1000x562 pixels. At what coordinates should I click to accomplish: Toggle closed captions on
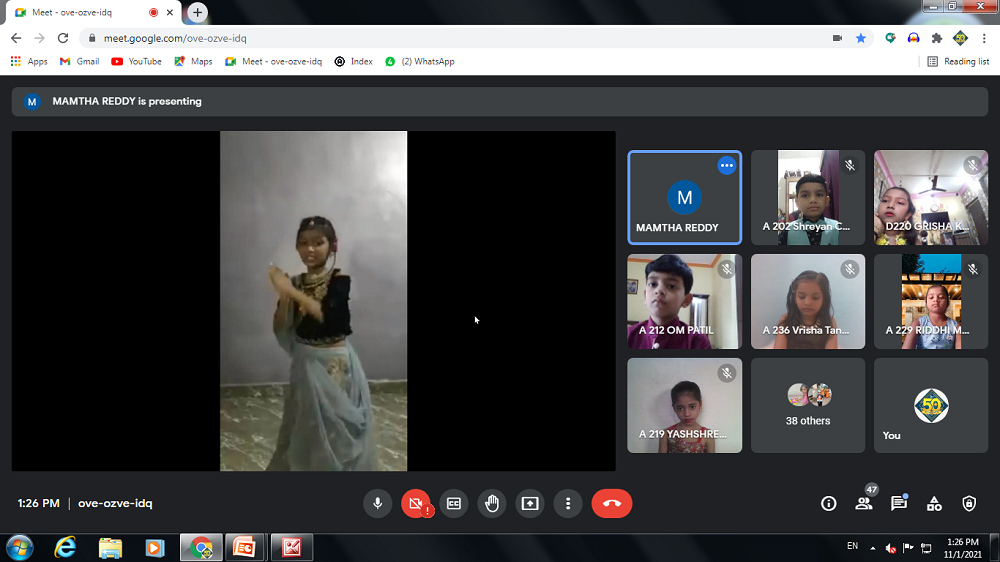click(454, 504)
